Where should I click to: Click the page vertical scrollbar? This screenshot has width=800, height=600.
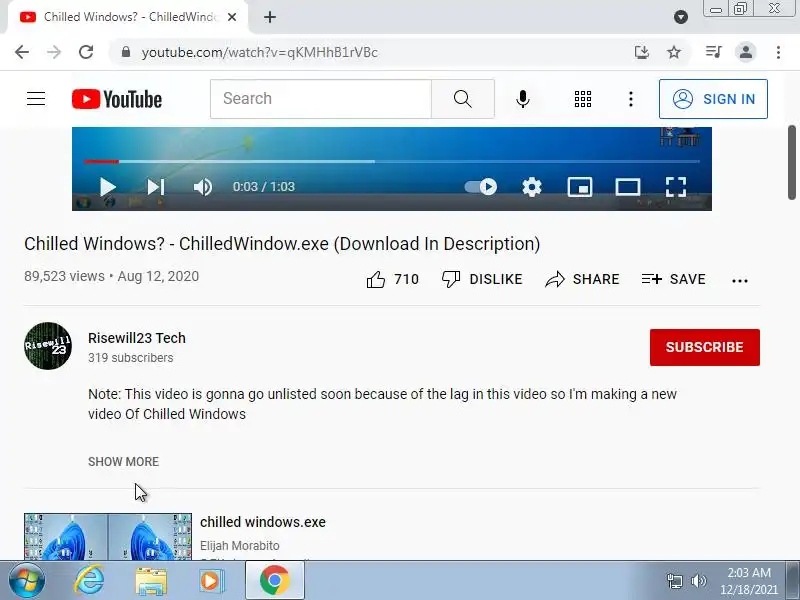[792, 162]
